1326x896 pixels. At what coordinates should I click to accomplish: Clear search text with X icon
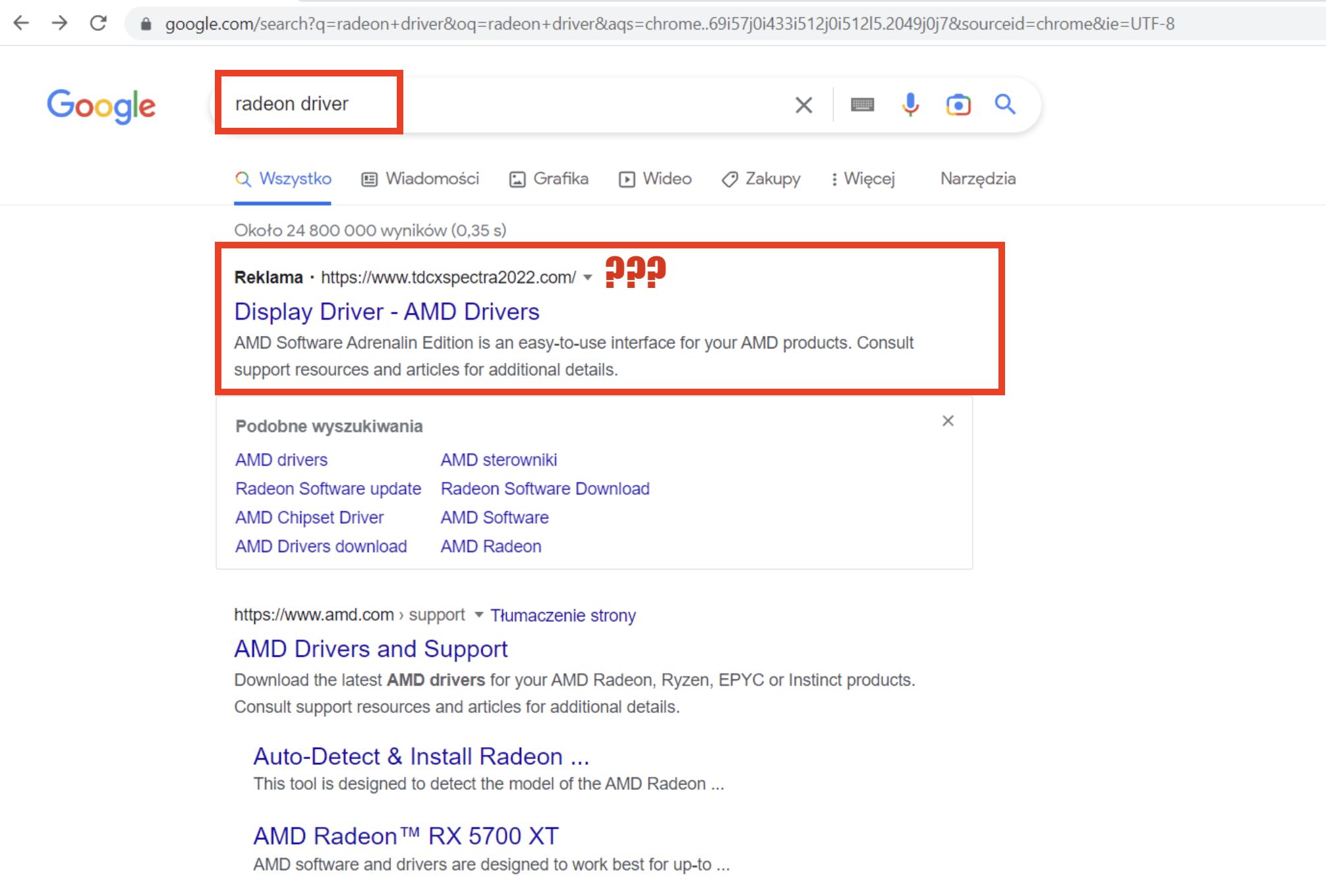click(x=803, y=105)
